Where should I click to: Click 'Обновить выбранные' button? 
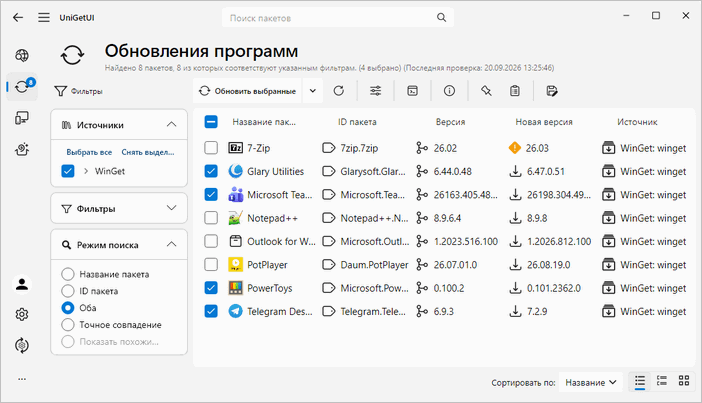coord(248,91)
